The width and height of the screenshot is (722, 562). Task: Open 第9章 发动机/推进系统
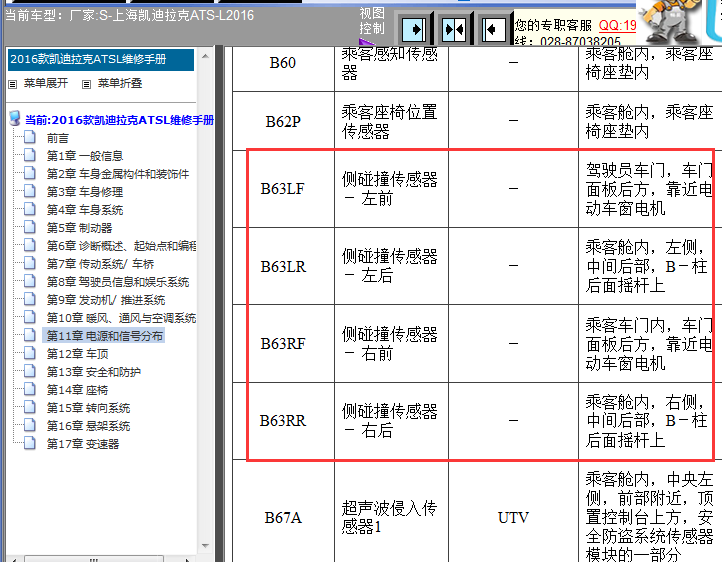click(106, 300)
